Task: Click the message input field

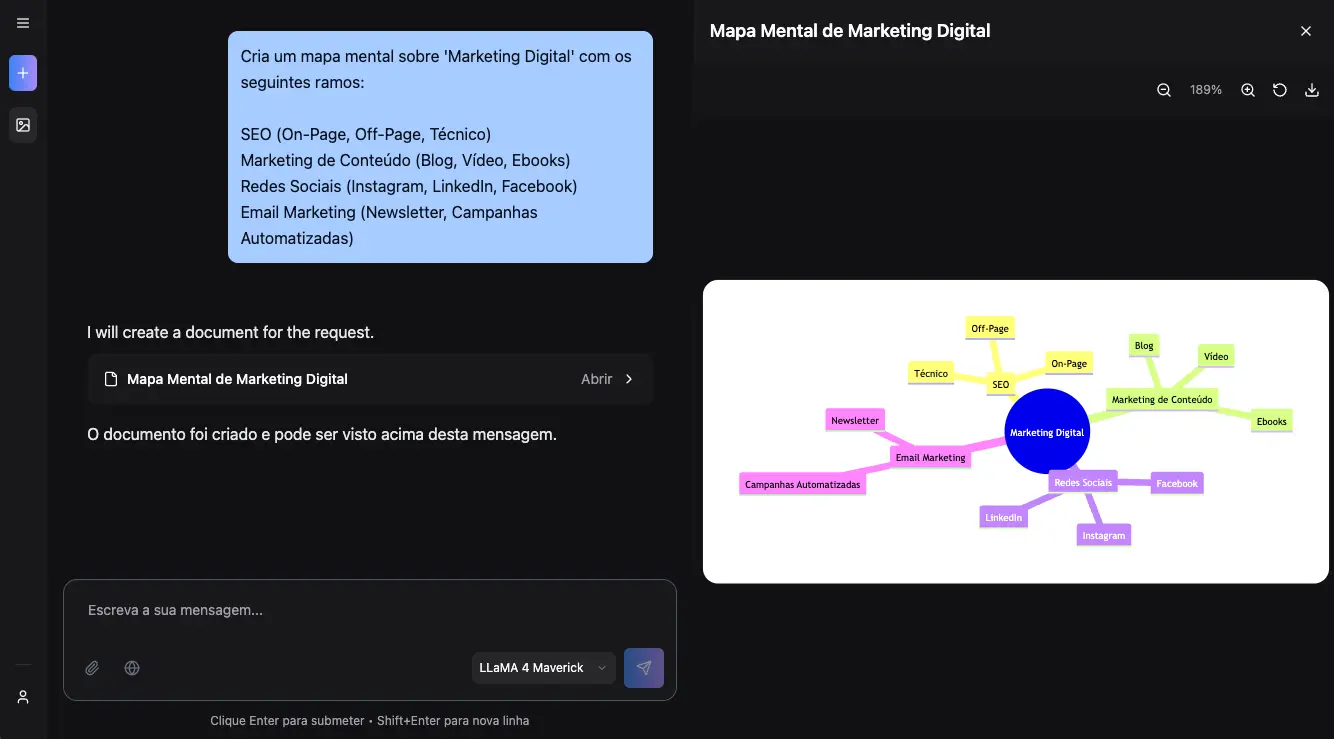Action: (x=370, y=610)
